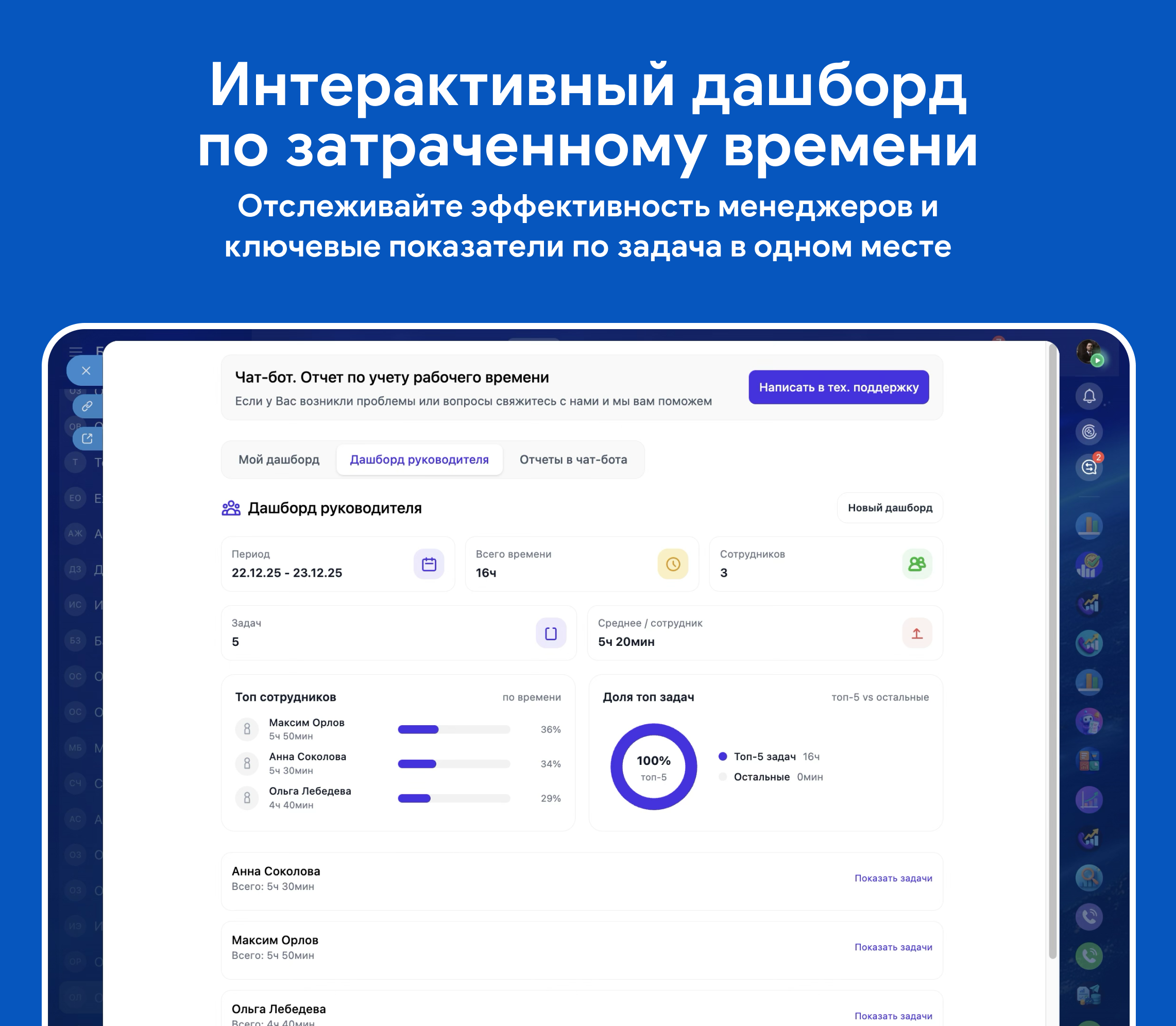
Task: Open the Отчеты в чат-бота tab
Action: [x=573, y=460]
